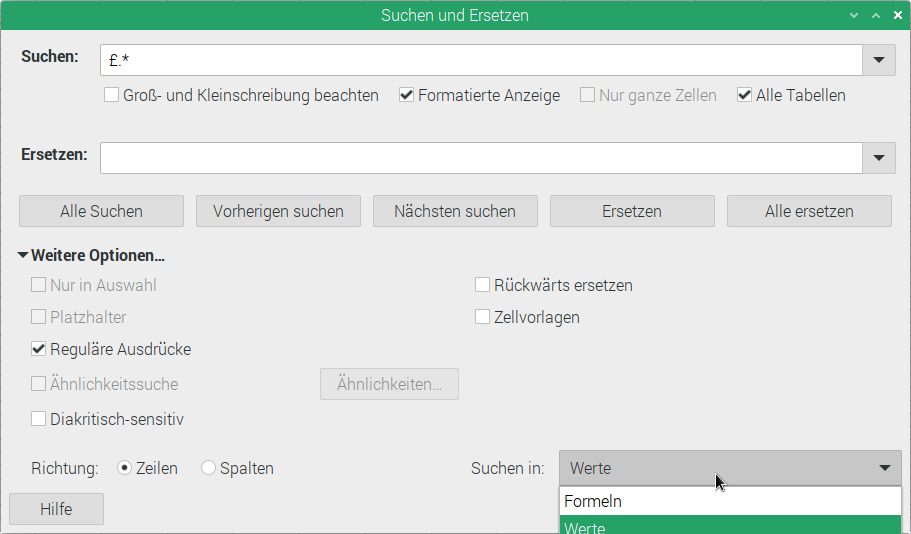Click Vorherigen suchen button

pos(278,211)
